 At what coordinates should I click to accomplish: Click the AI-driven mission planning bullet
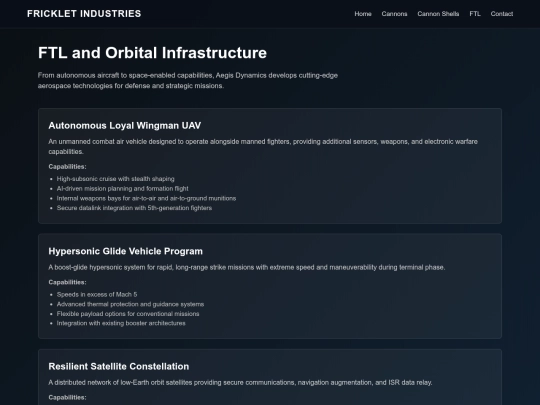(122, 188)
